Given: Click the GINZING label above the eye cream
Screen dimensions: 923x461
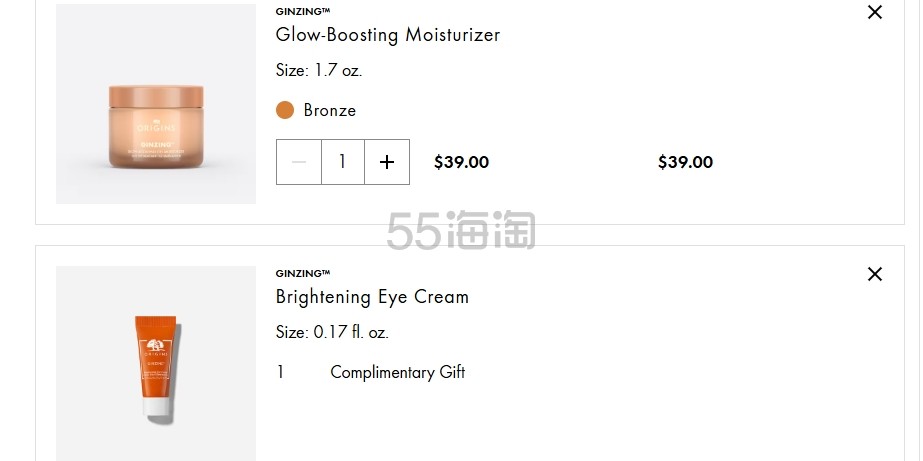Looking at the screenshot, I should tap(303, 273).
